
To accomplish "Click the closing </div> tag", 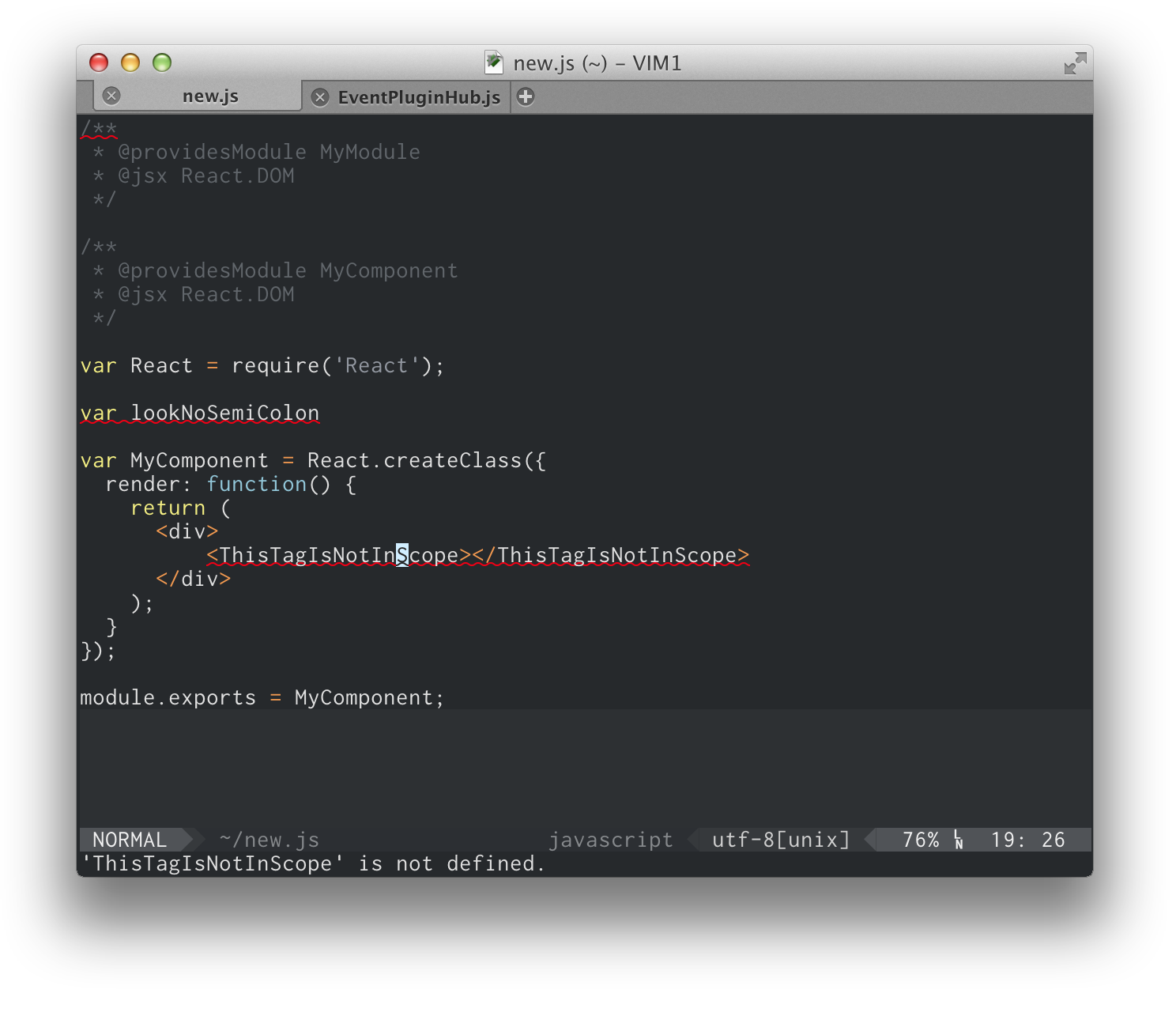I will point(194,579).
